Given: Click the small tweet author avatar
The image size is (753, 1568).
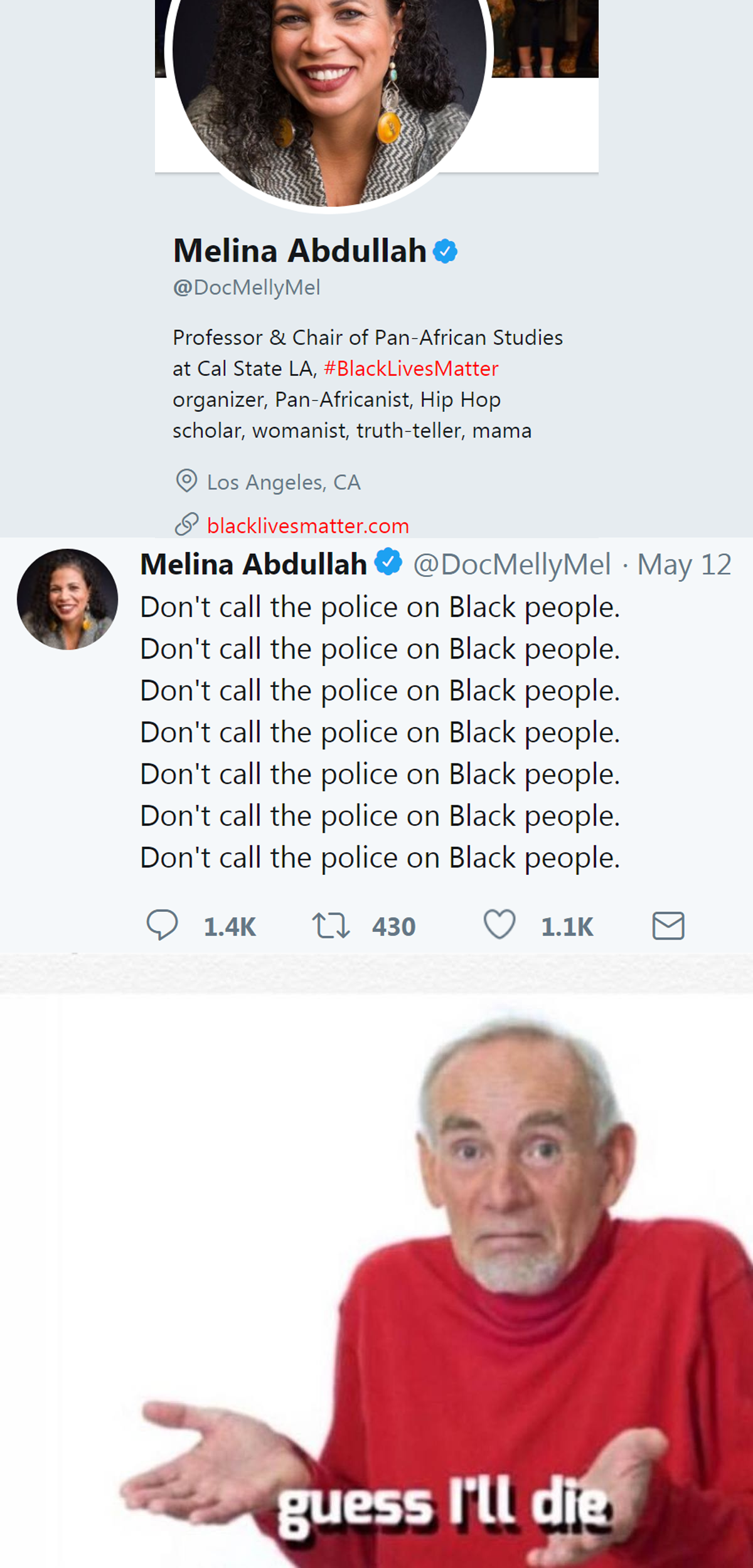Looking at the screenshot, I should point(67,599).
